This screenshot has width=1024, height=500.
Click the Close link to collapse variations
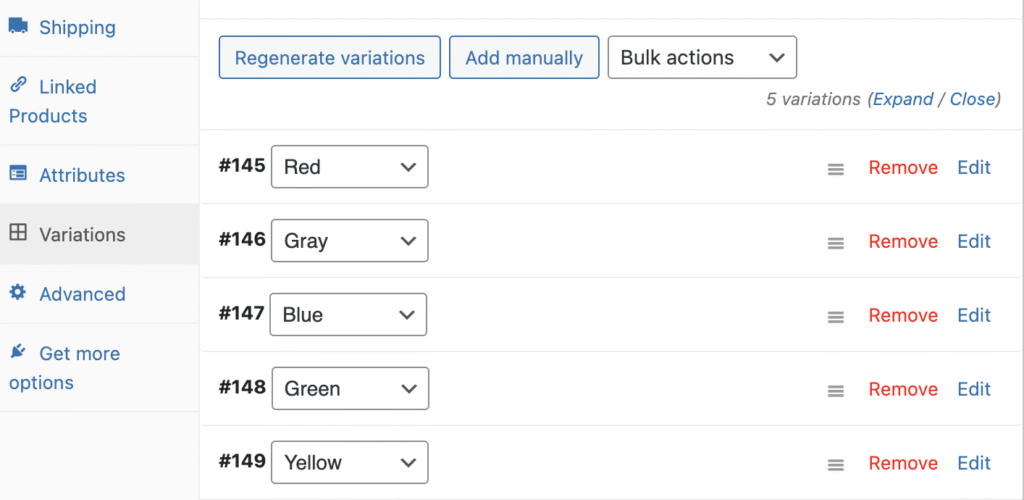(972, 99)
